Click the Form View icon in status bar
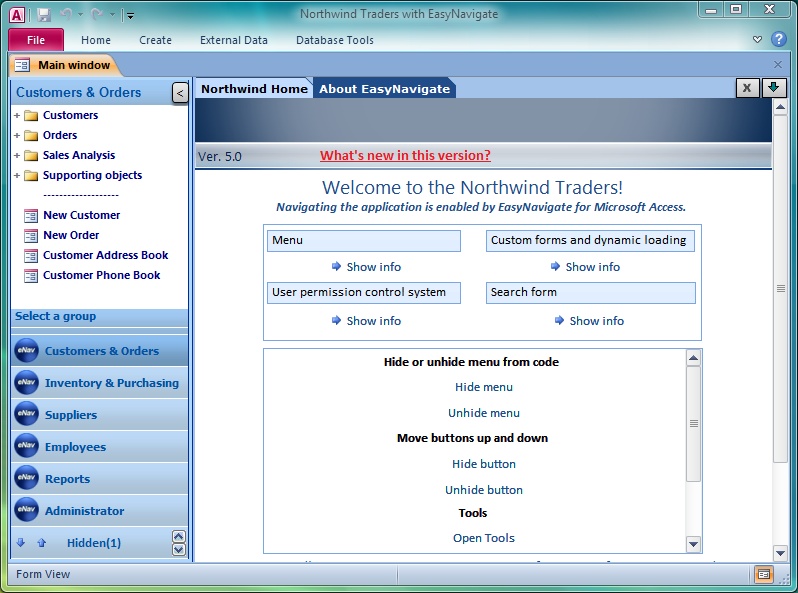798x593 pixels. point(763,574)
